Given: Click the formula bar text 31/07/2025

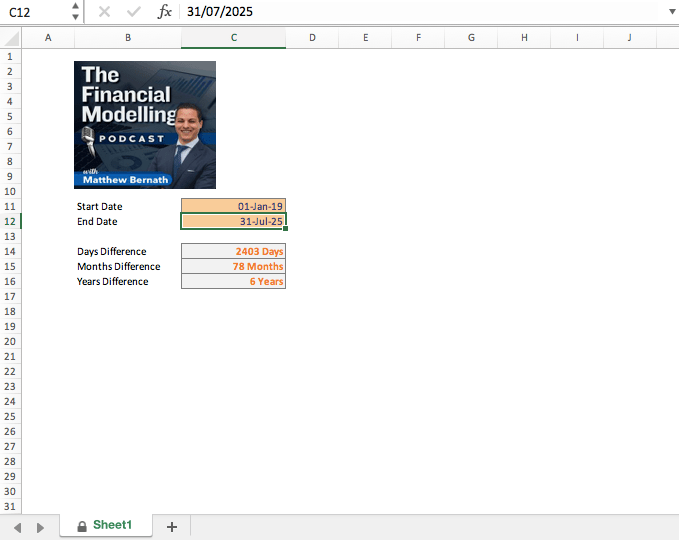Looking at the screenshot, I should coord(220,12).
